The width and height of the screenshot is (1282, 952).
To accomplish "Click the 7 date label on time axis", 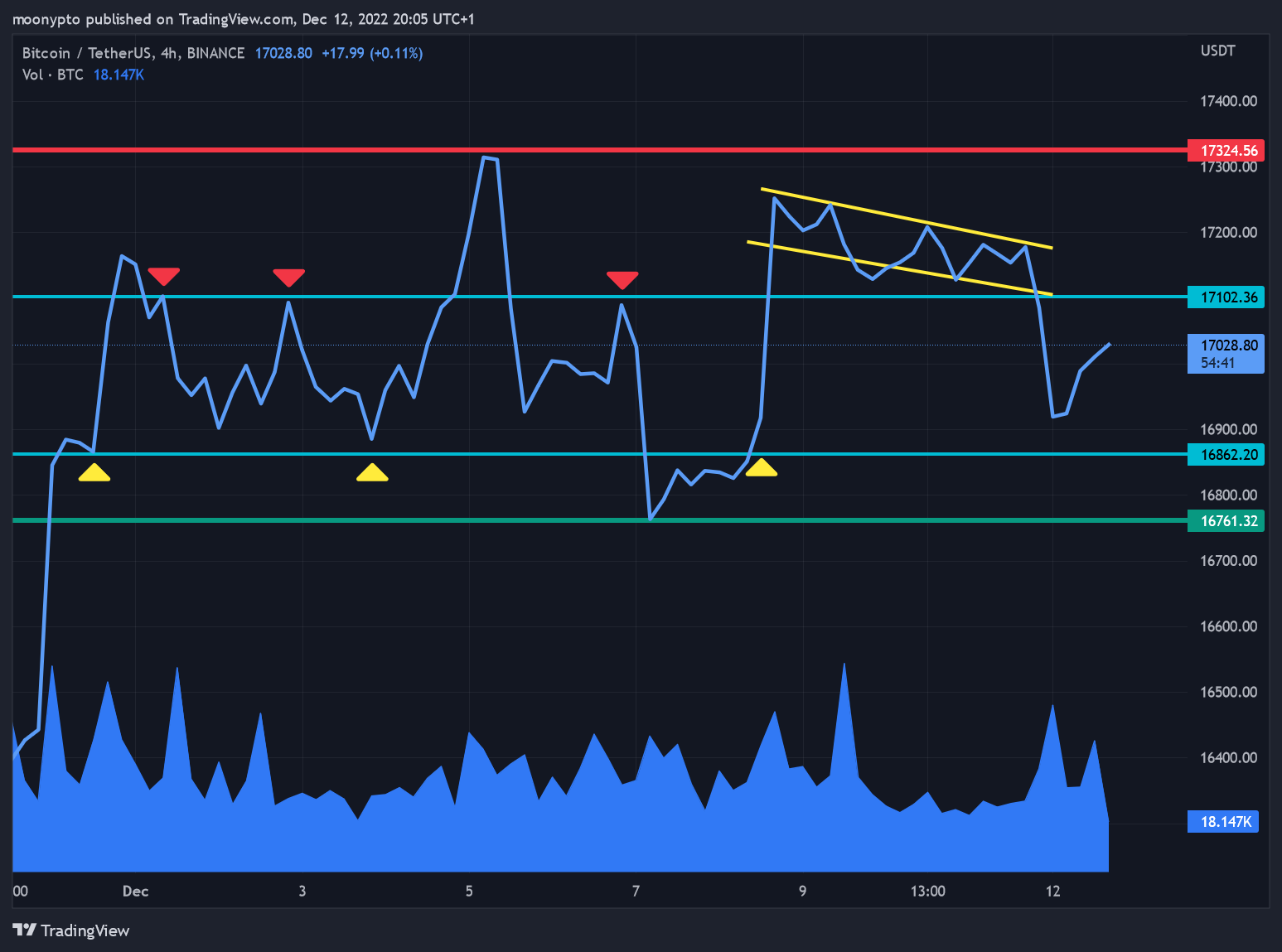I will pos(636,892).
